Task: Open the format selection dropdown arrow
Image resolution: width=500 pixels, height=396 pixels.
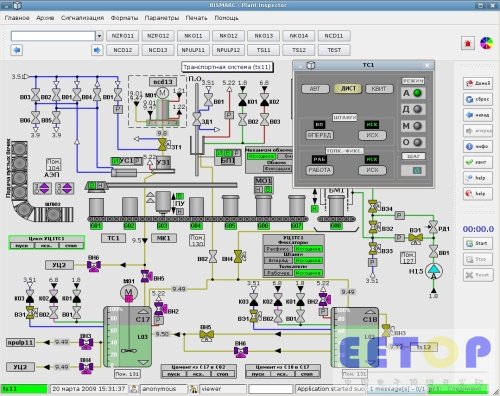Action: pyautogui.click(x=99, y=36)
